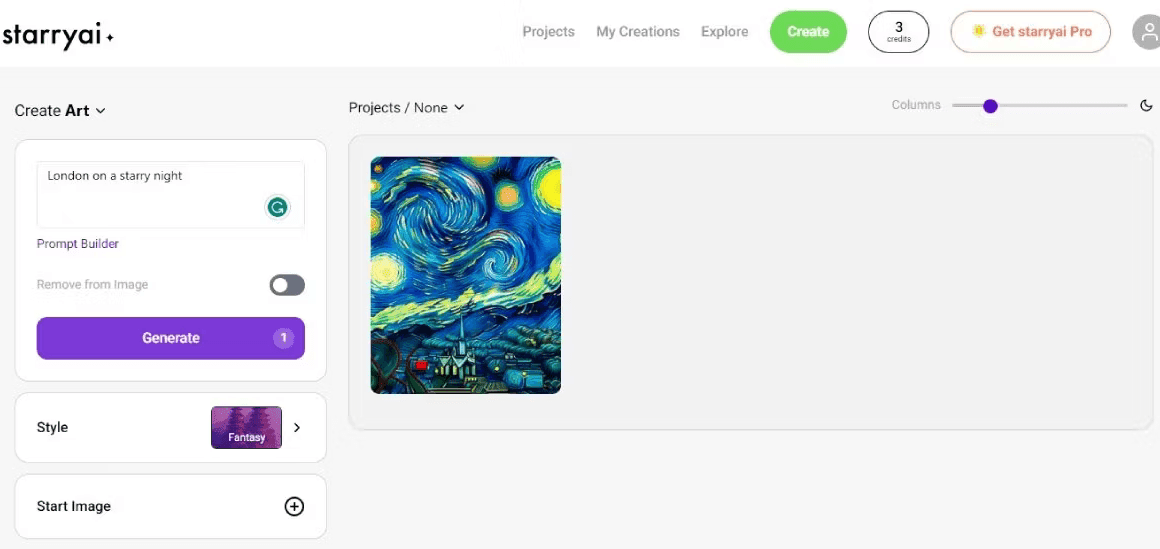Click the Generate credit cost badge
Screen dimensions: 1160x549
283,338
